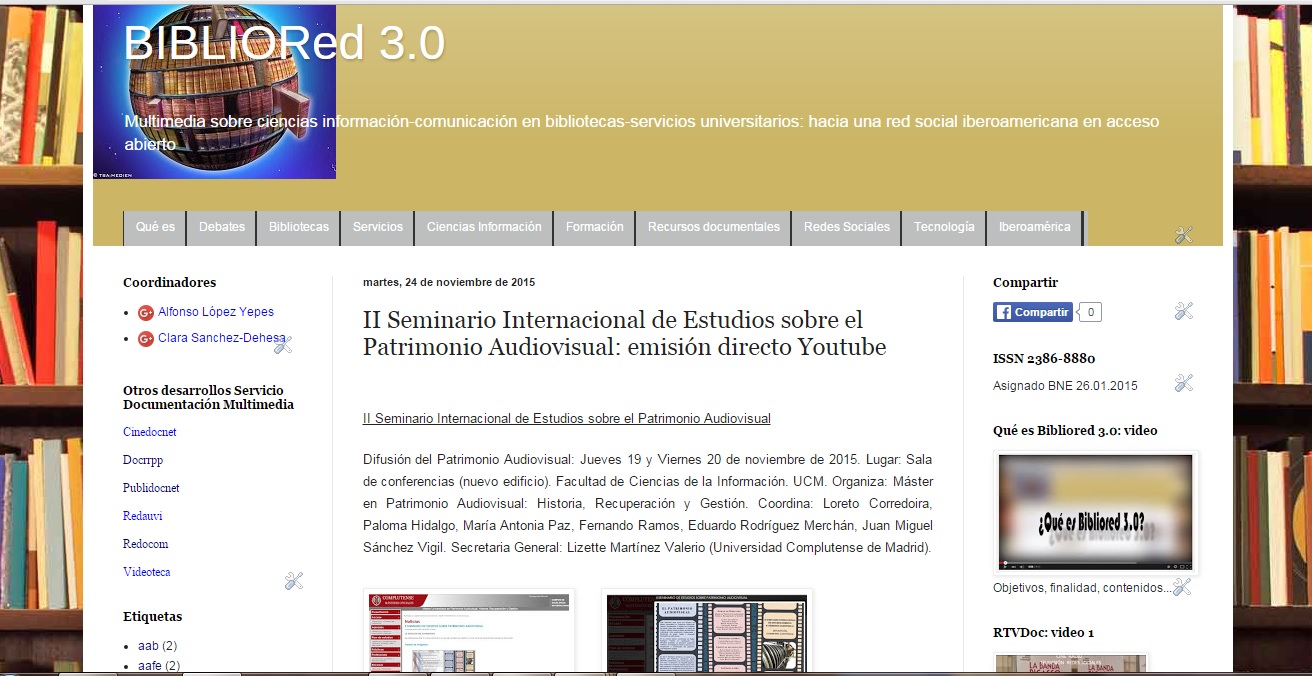This screenshot has height=676, width=1312.
Task: Open Clara Sanchez-Dehesa profile link
Action: 222,338
